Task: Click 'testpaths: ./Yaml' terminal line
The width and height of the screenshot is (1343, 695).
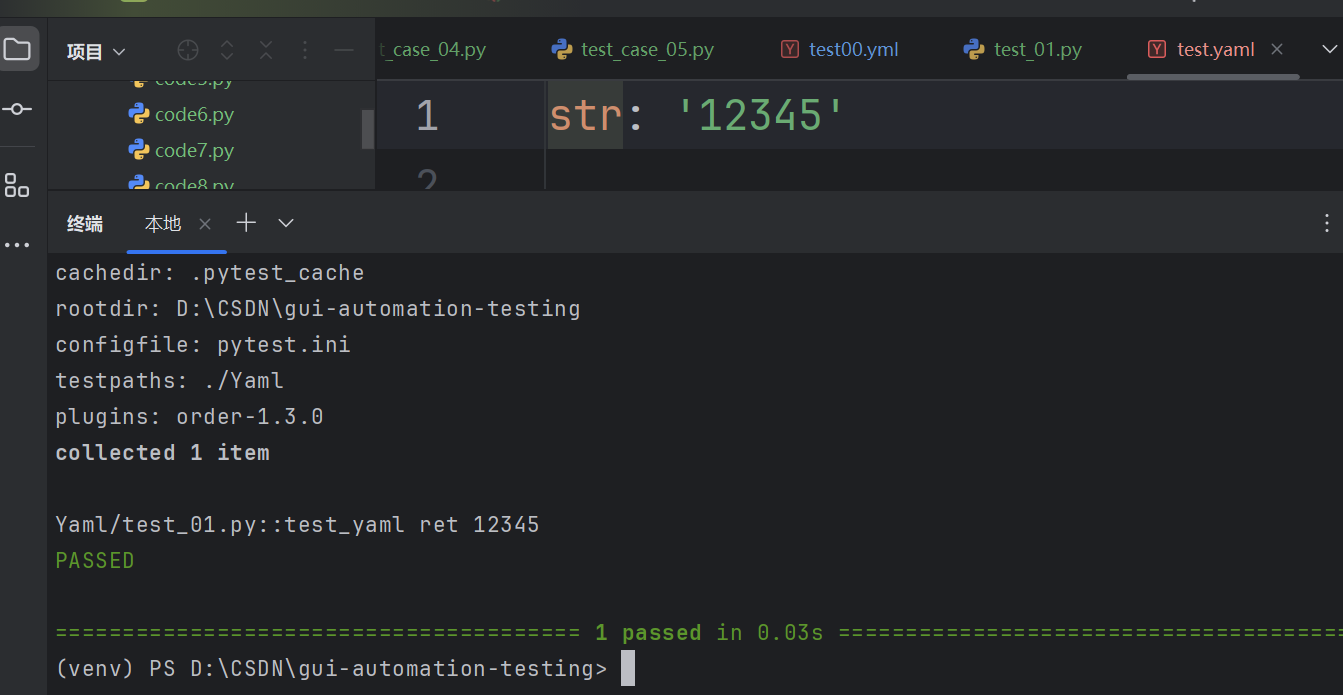Action: pyautogui.click(x=170, y=381)
